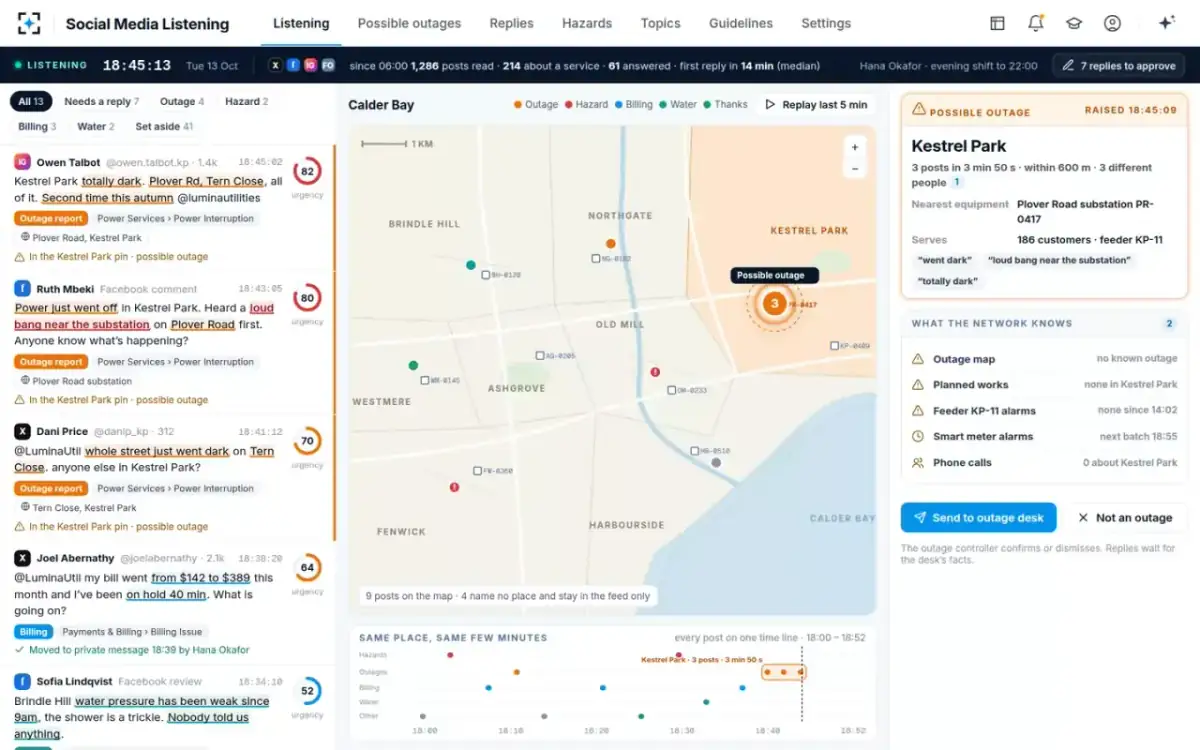Open the Replies tab
Screen dimensions: 1200x750
coord(511,23)
